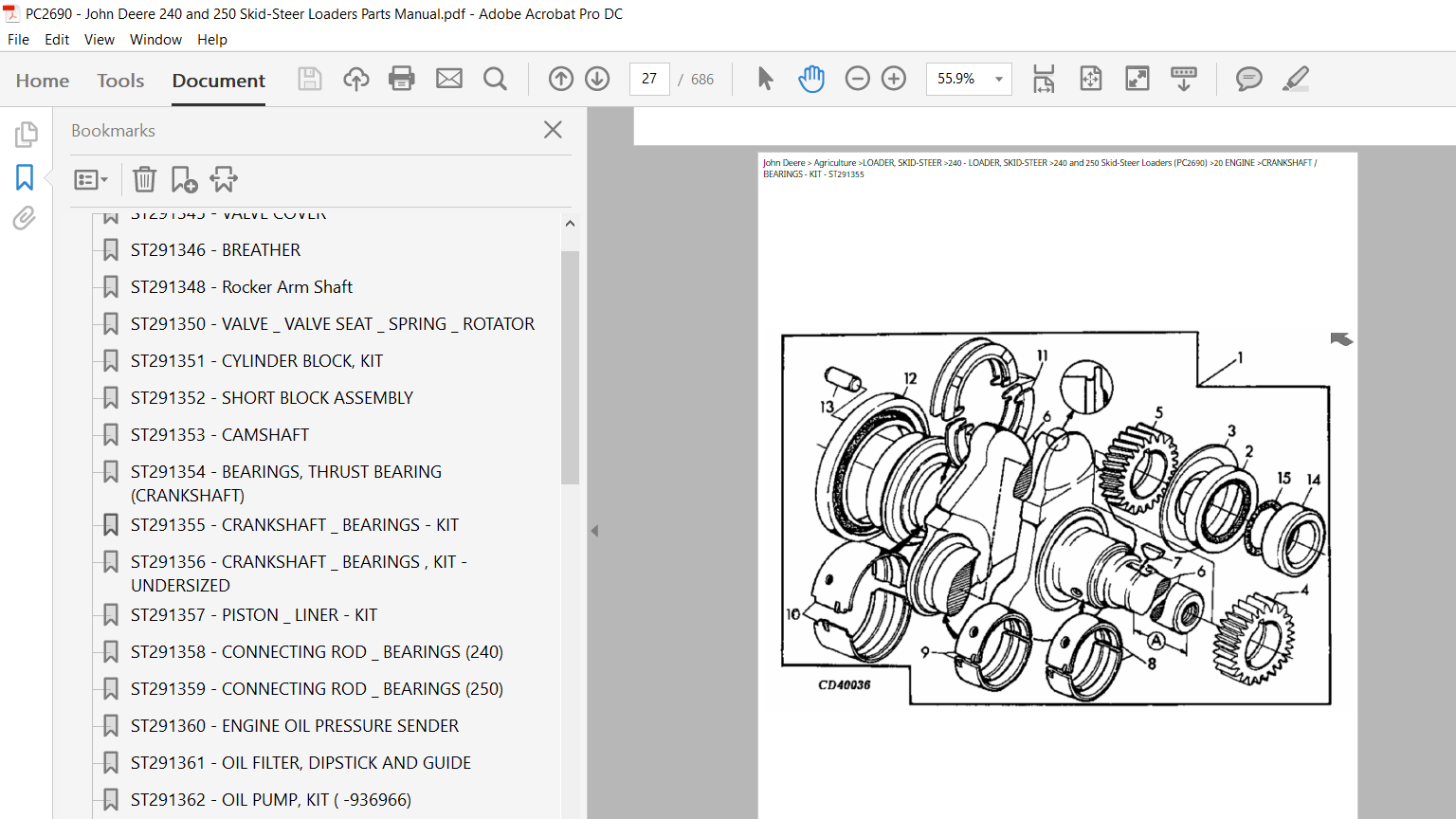The width and height of the screenshot is (1456, 819).
Task: Toggle the Bookmarks panel icon
Action: (25, 177)
